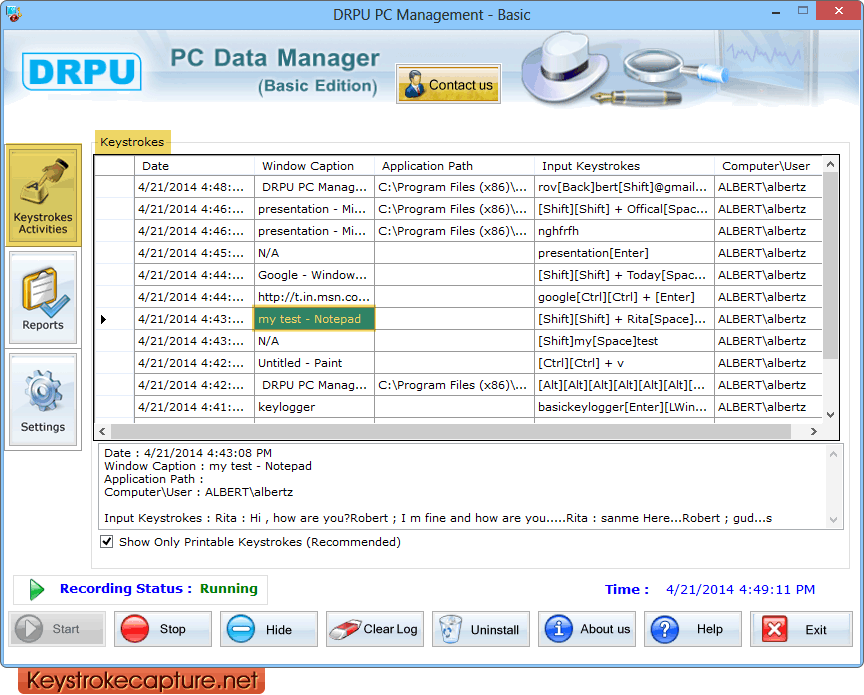
Task: Click the blue Hide minus icon
Action: click(241, 629)
